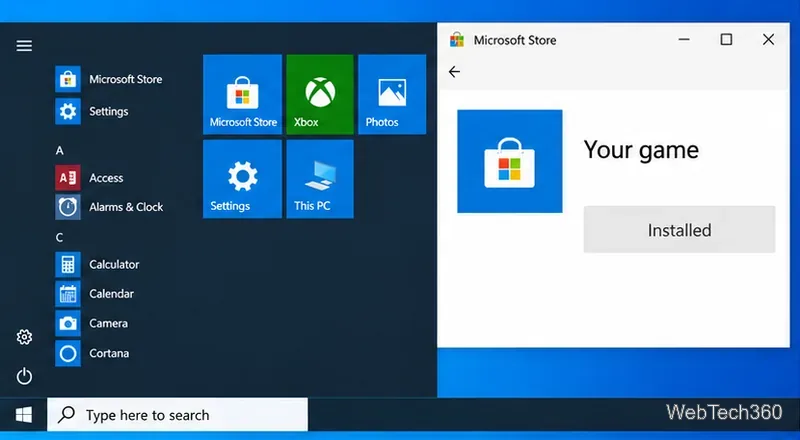
Task: Select the 'Camera' entry text
Action: click(x=108, y=323)
